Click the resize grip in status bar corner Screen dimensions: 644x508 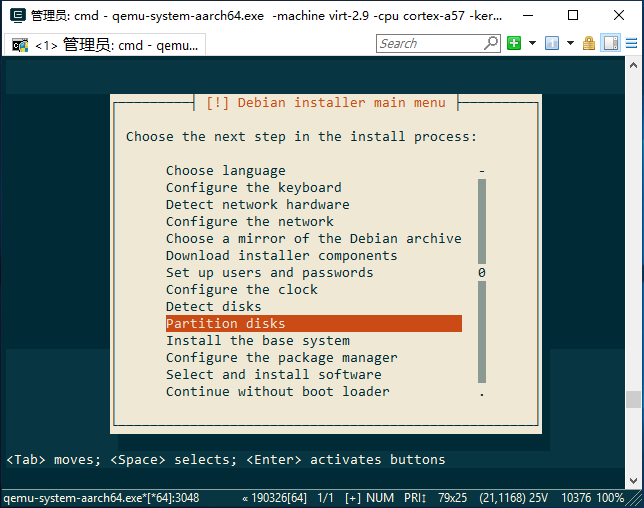click(635, 499)
